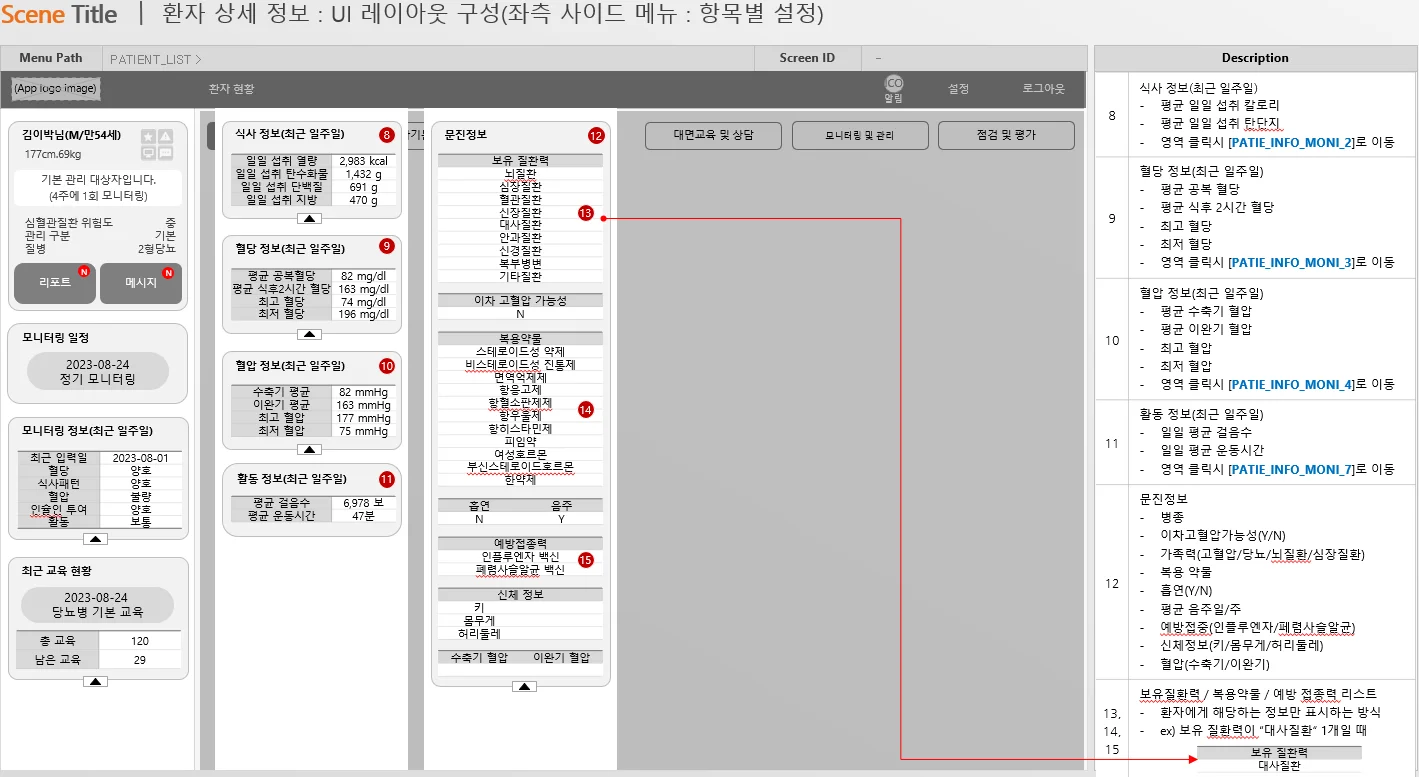This screenshot has width=1419, height=777.
Task: Click the N value under 흡연
Action: [x=479, y=519]
